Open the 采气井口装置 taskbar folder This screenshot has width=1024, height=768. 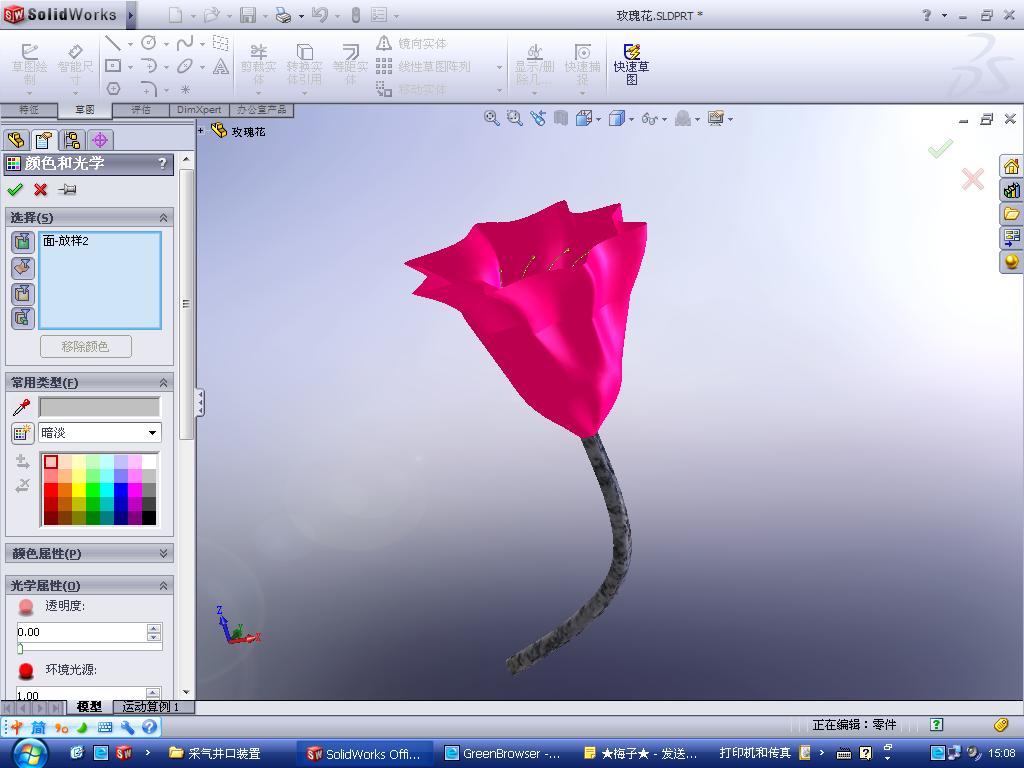[216, 753]
